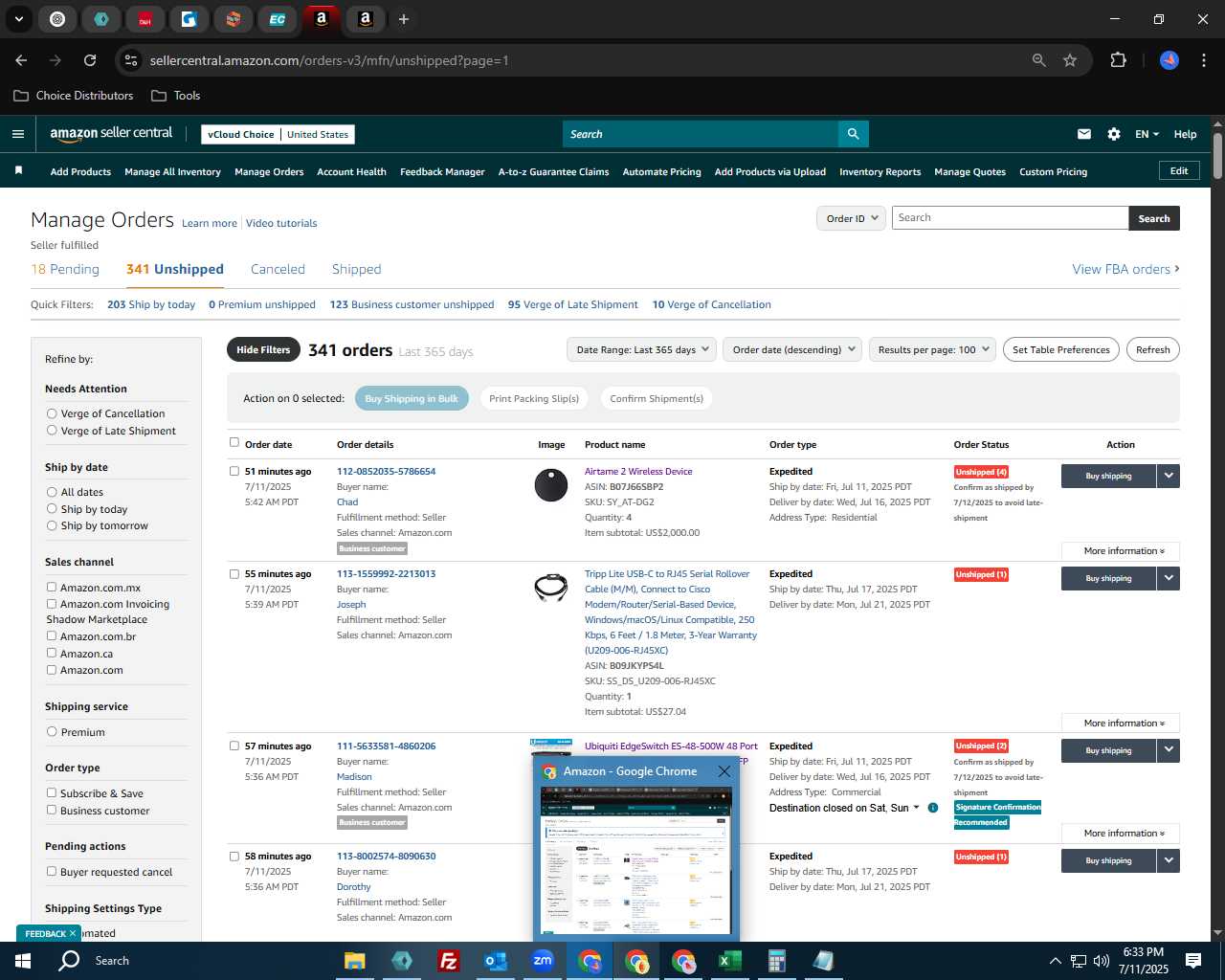Click the top Seller Central Search box
Viewport: 1225px width, 980px height.
(x=701, y=134)
